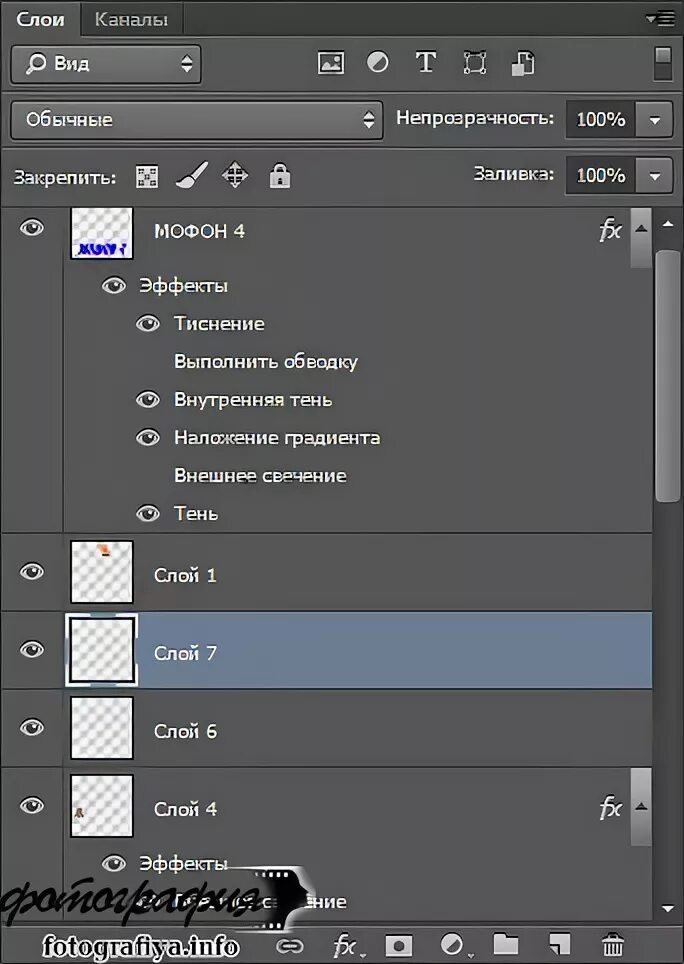
Task: Hide the Слой 1 layer
Action: (33, 572)
